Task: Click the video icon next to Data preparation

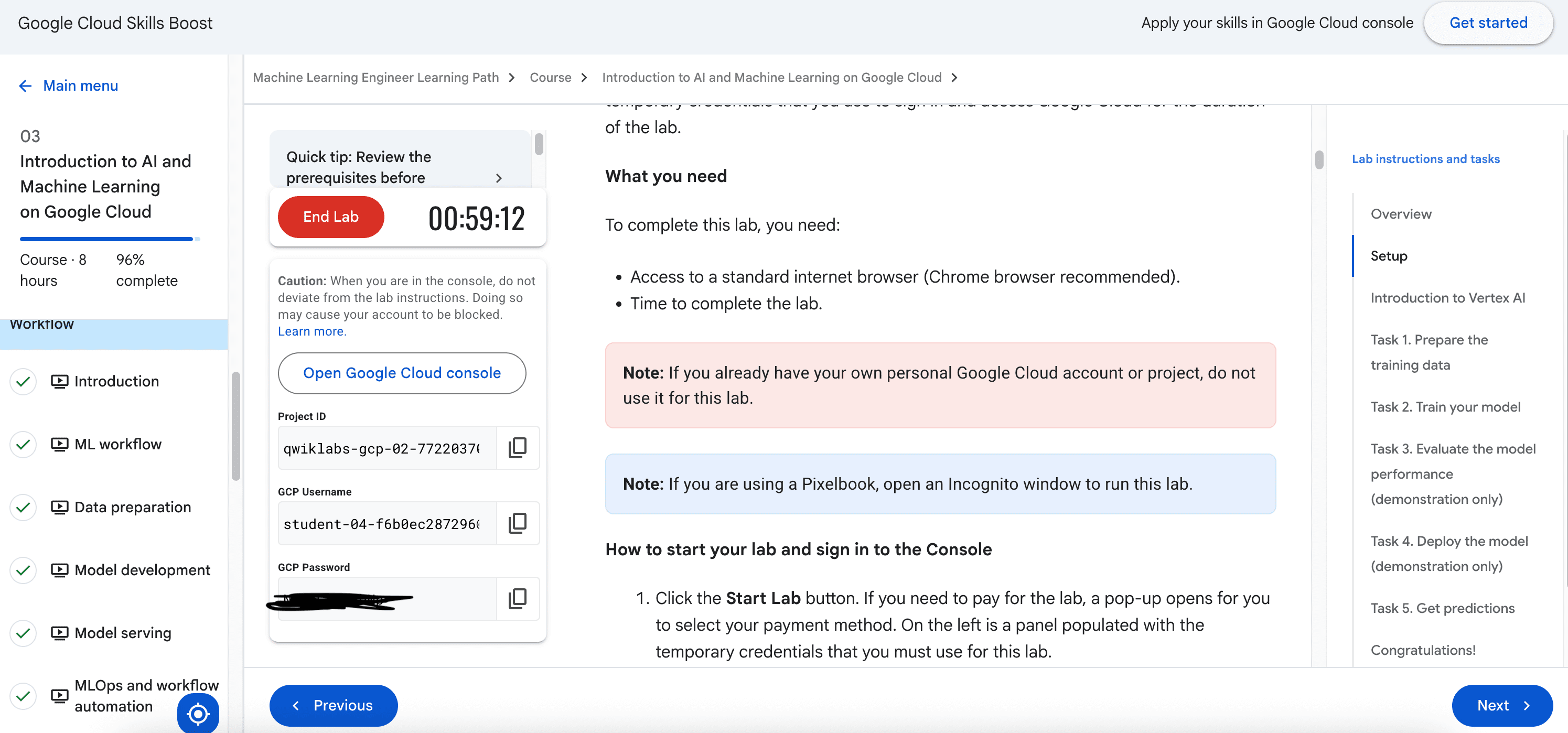Action: click(x=59, y=507)
